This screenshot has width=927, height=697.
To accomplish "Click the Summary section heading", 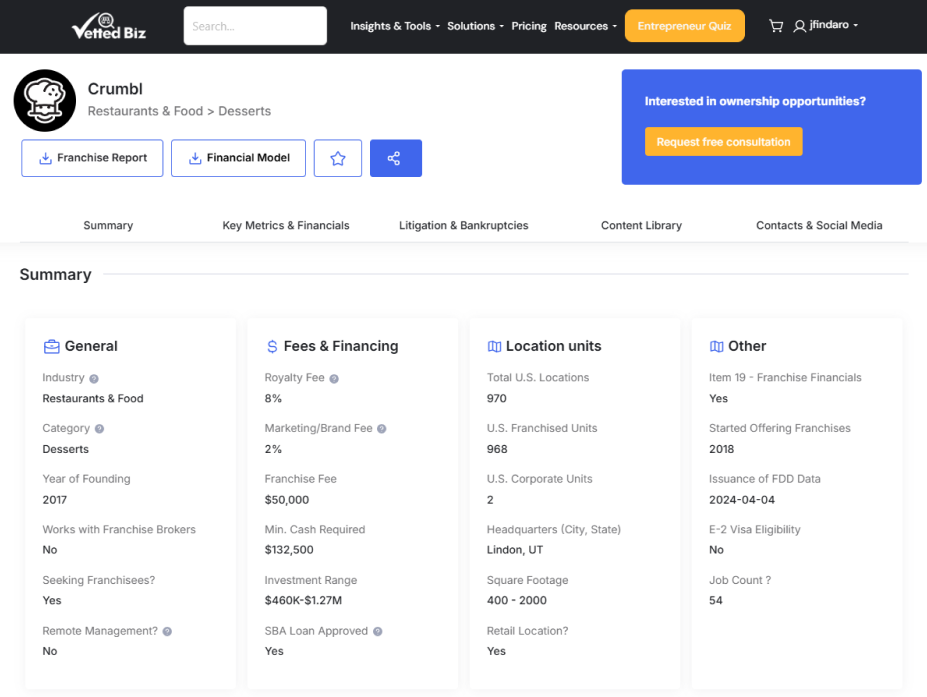I will tap(56, 274).
